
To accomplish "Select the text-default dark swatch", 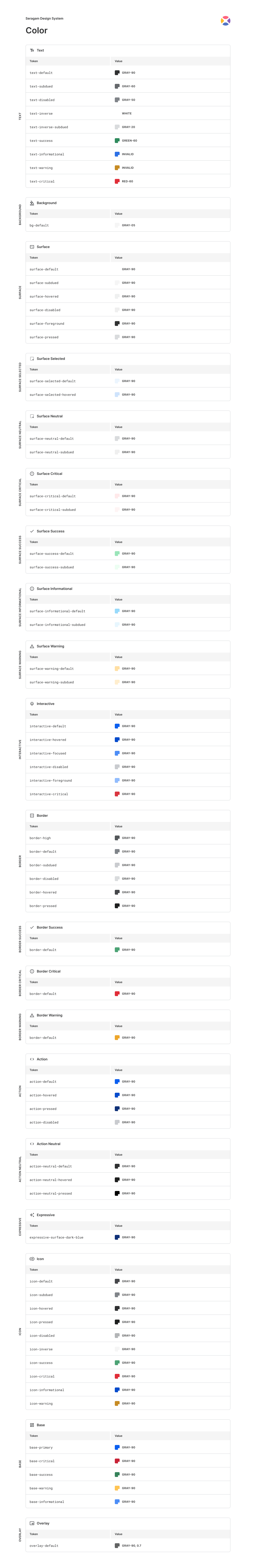I will click(117, 72).
